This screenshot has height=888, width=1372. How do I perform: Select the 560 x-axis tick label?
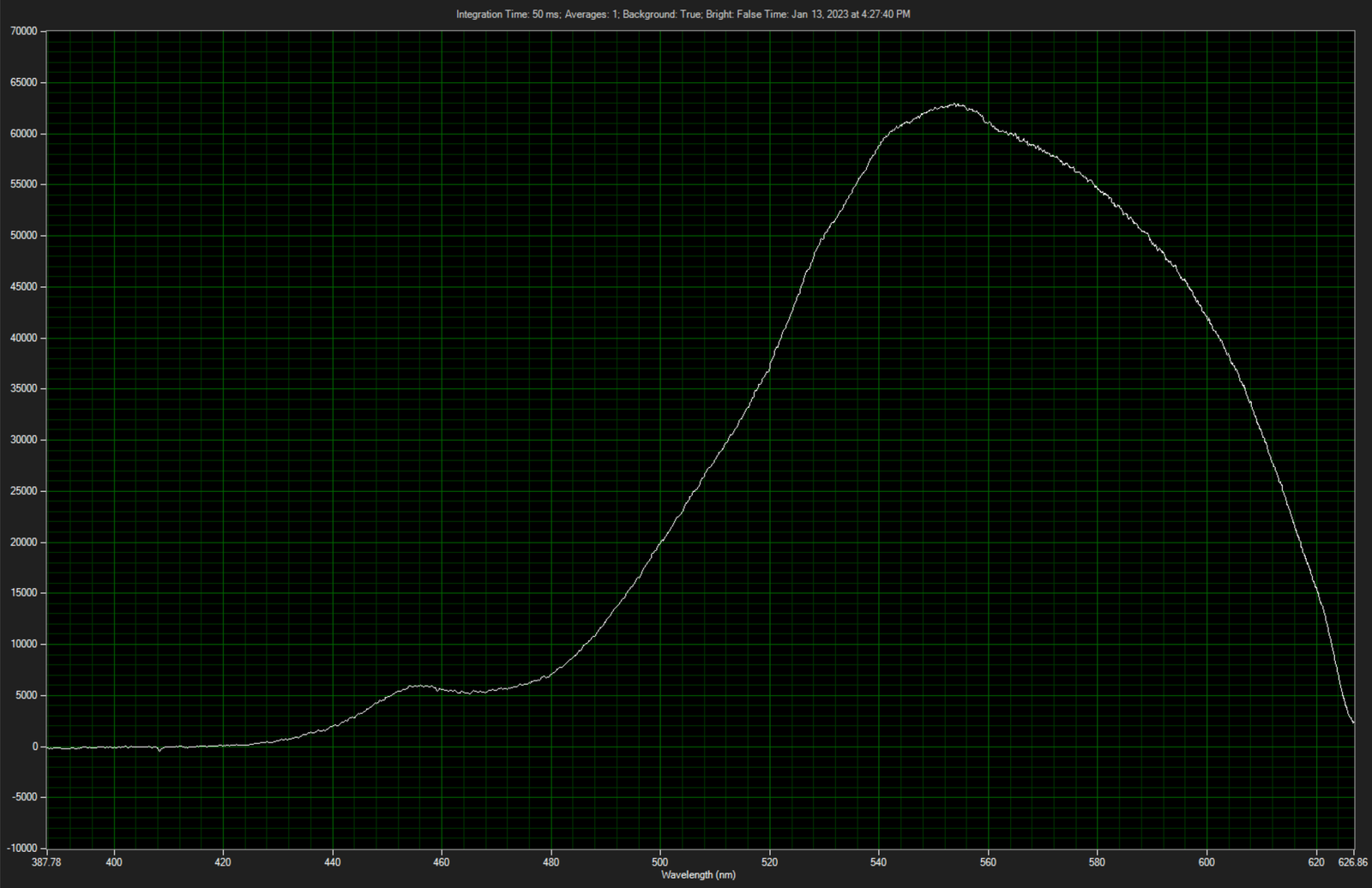[988, 862]
